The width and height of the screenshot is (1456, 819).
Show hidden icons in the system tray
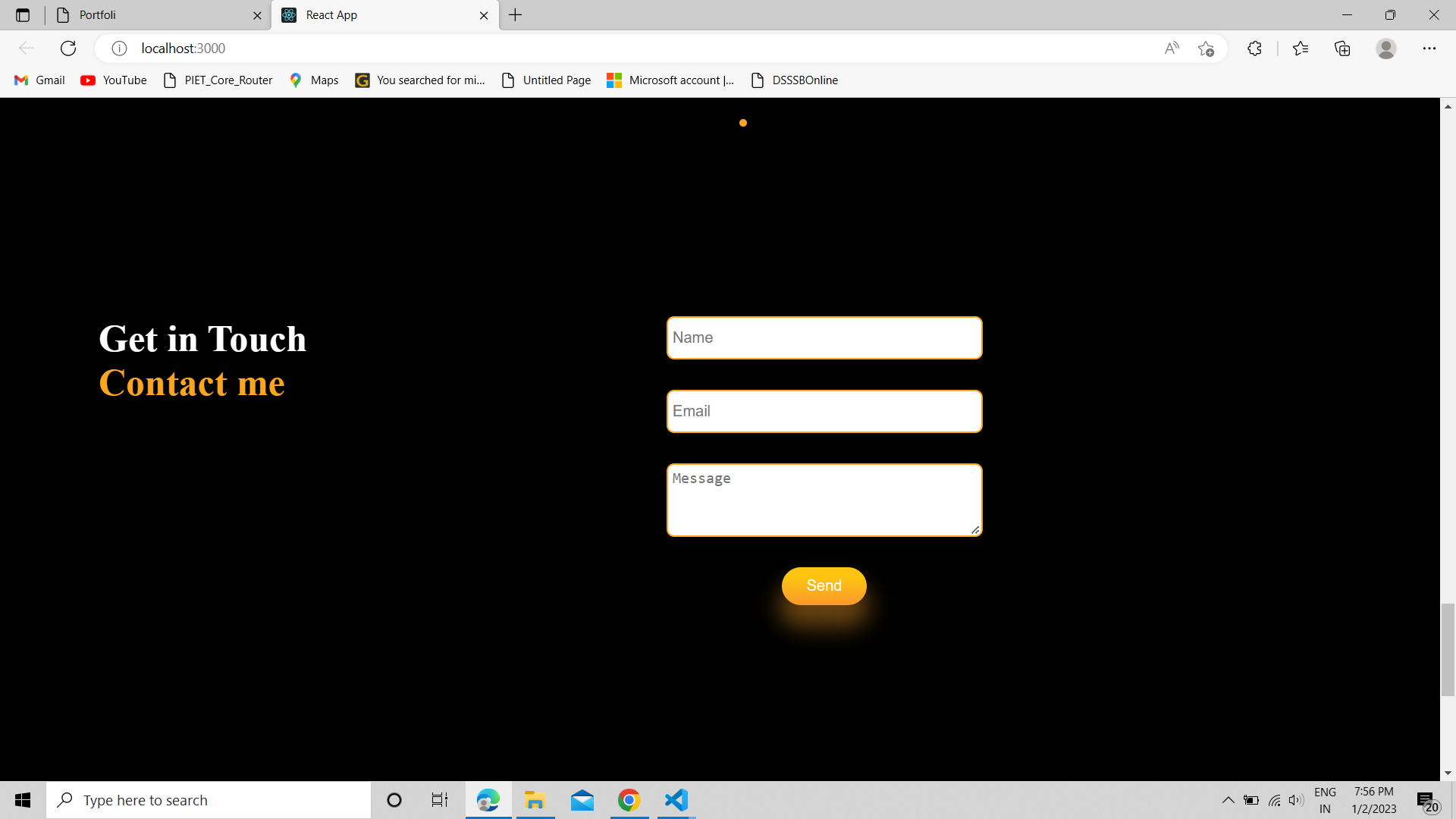[x=1228, y=799]
